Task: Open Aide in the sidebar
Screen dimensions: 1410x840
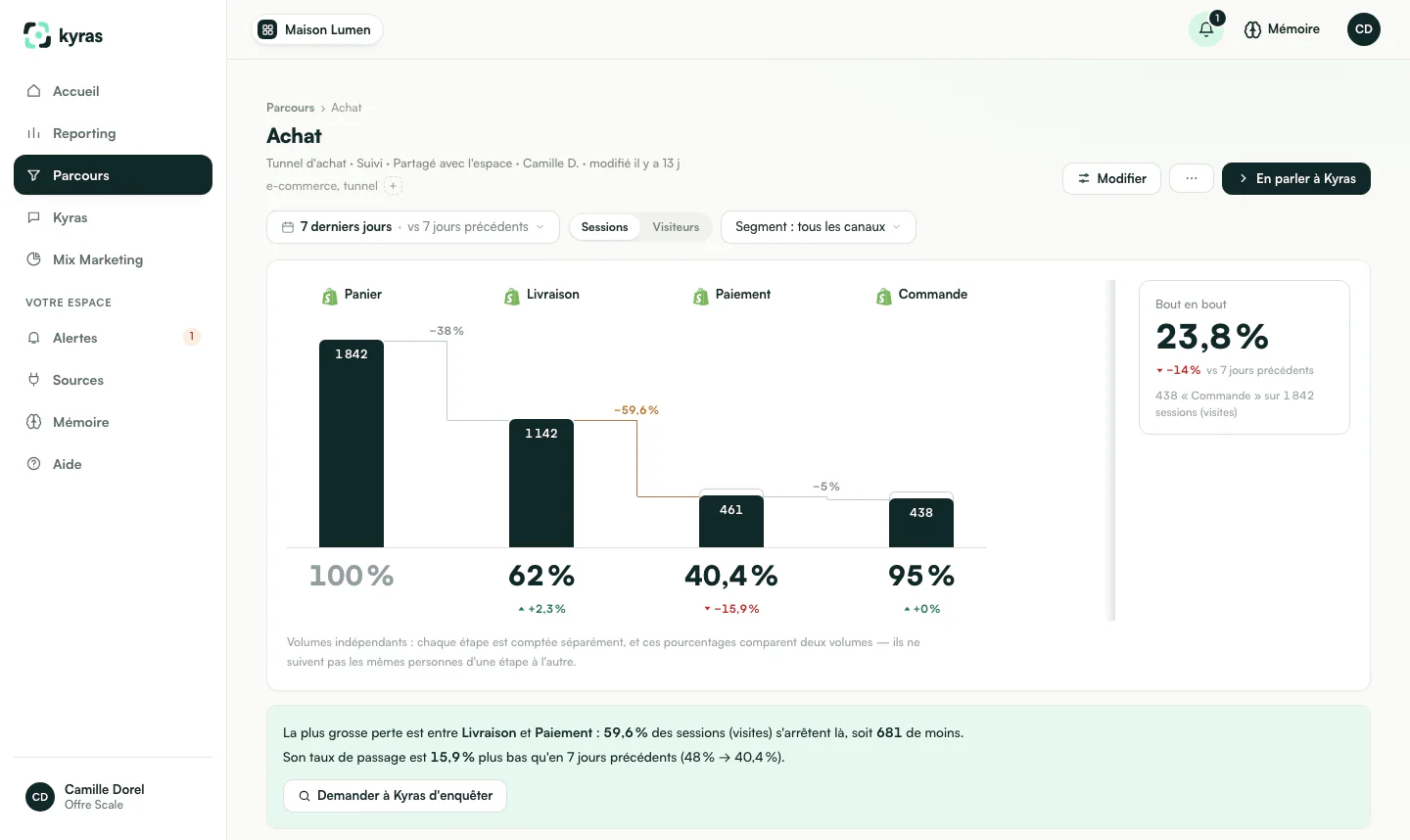Action: (113, 464)
